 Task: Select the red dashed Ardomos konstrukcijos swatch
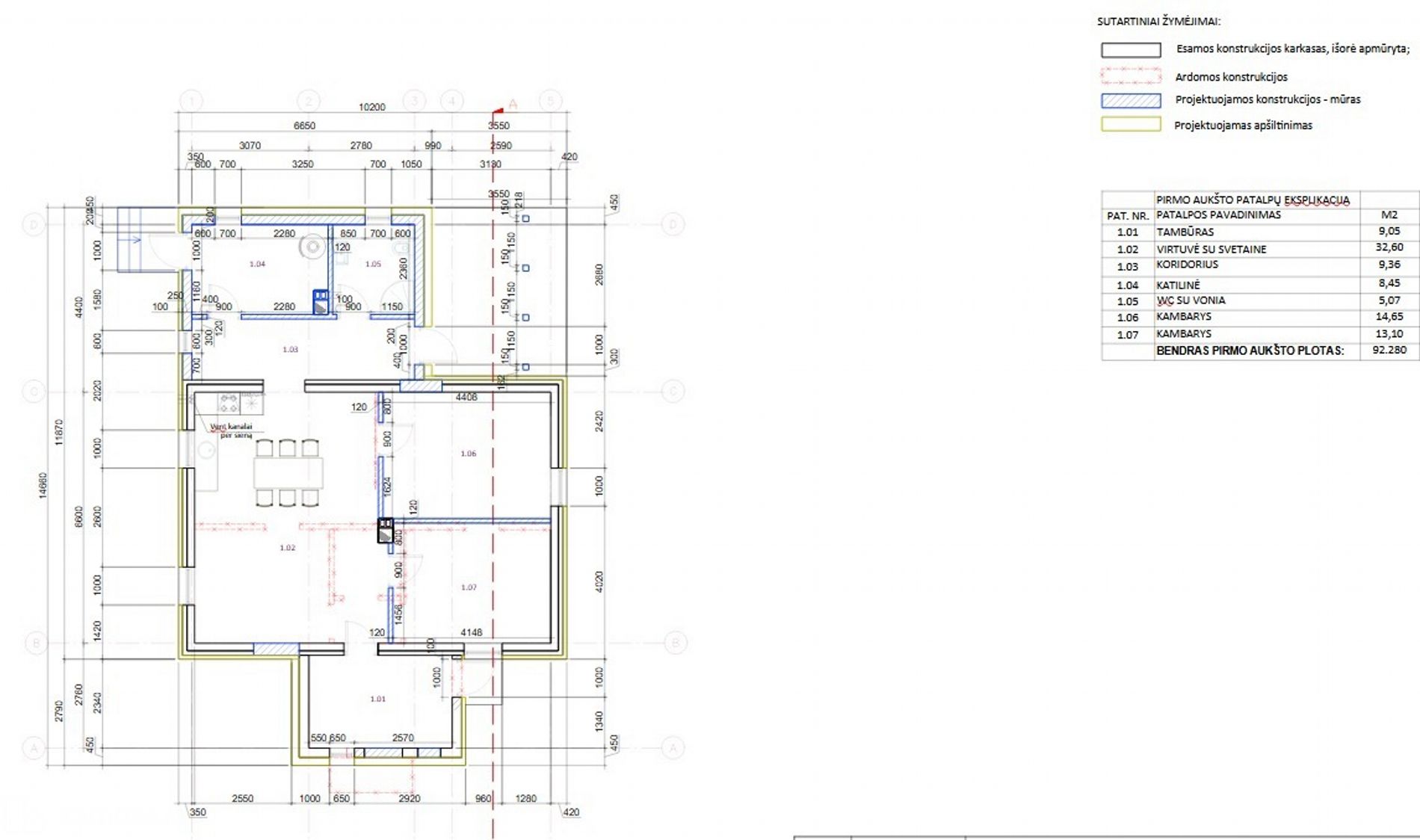coord(1130,75)
